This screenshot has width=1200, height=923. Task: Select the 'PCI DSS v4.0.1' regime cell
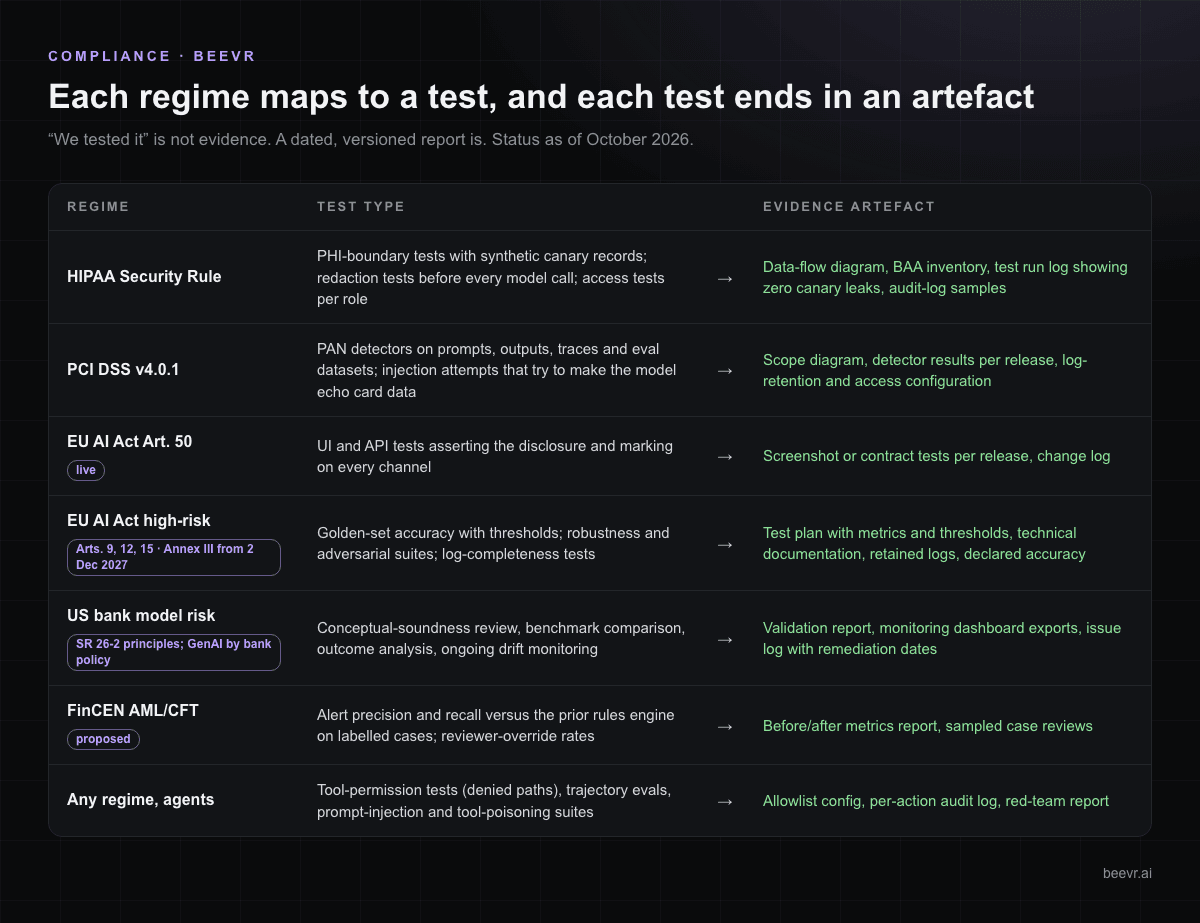pyautogui.click(x=124, y=370)
